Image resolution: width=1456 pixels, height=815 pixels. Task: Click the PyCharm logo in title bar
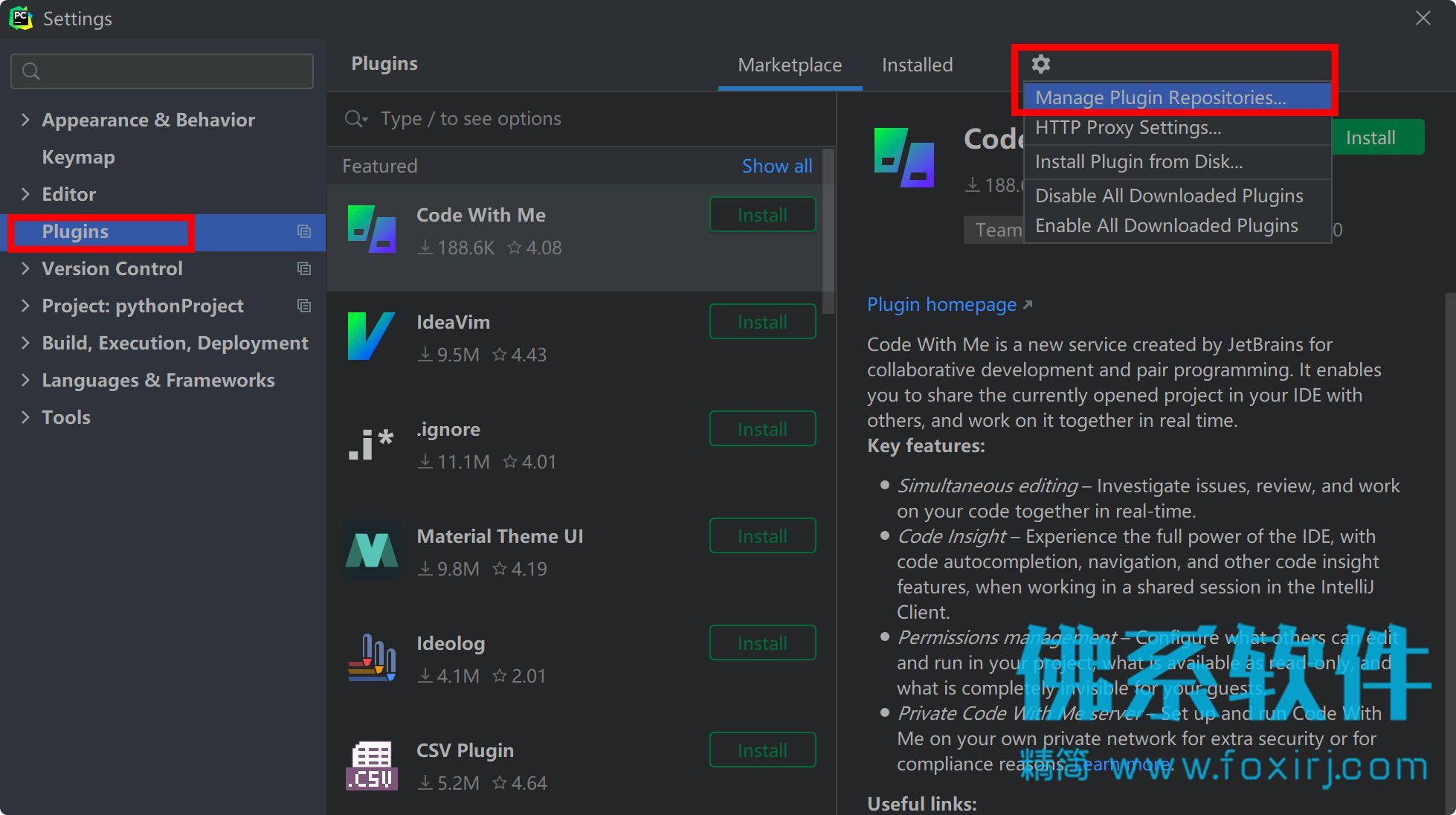pos(21,18)
